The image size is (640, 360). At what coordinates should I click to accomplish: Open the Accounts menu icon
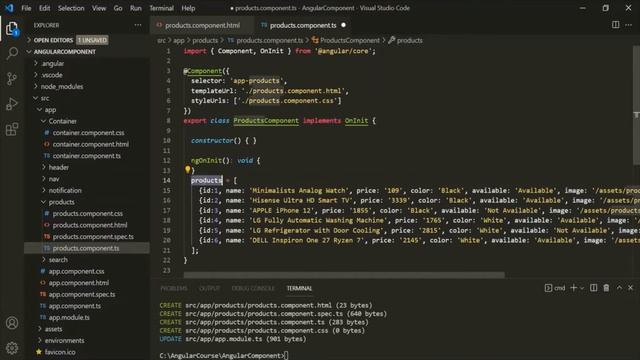coord(12,323)
